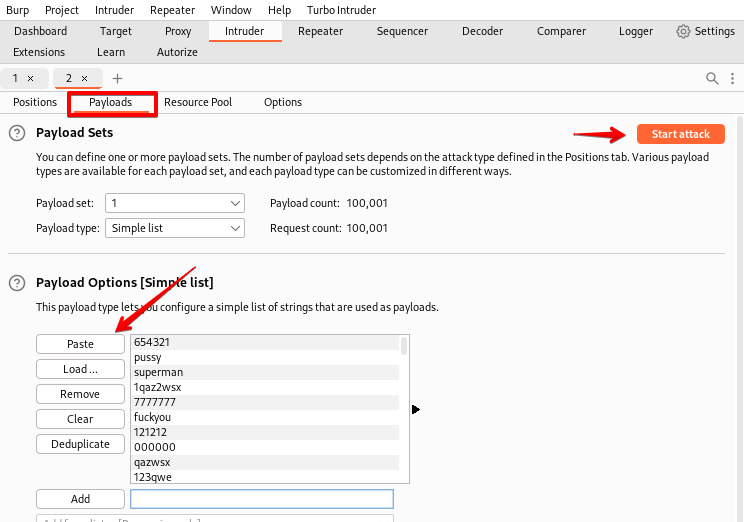Select payload entry 121212
Image resolution: width=744 pixels, height=522 pixels.
265,432
